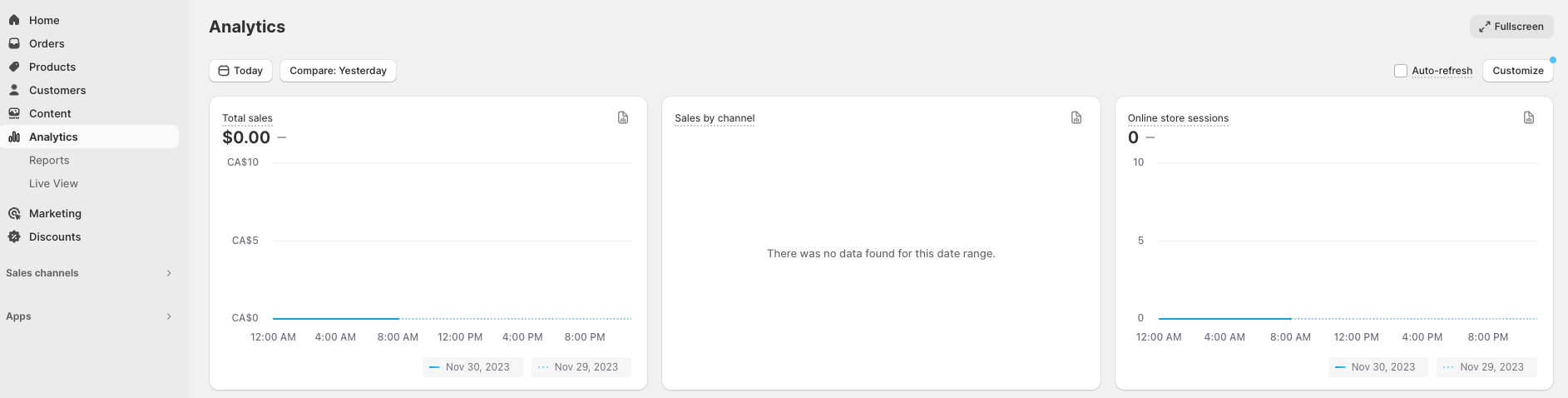
Task: Click the Customers person icon
Action: click(14, 90)
